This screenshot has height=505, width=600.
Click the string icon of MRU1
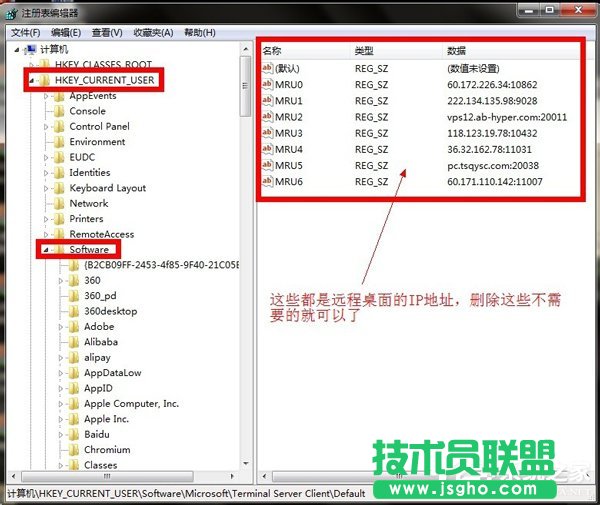tap(267, 100)
